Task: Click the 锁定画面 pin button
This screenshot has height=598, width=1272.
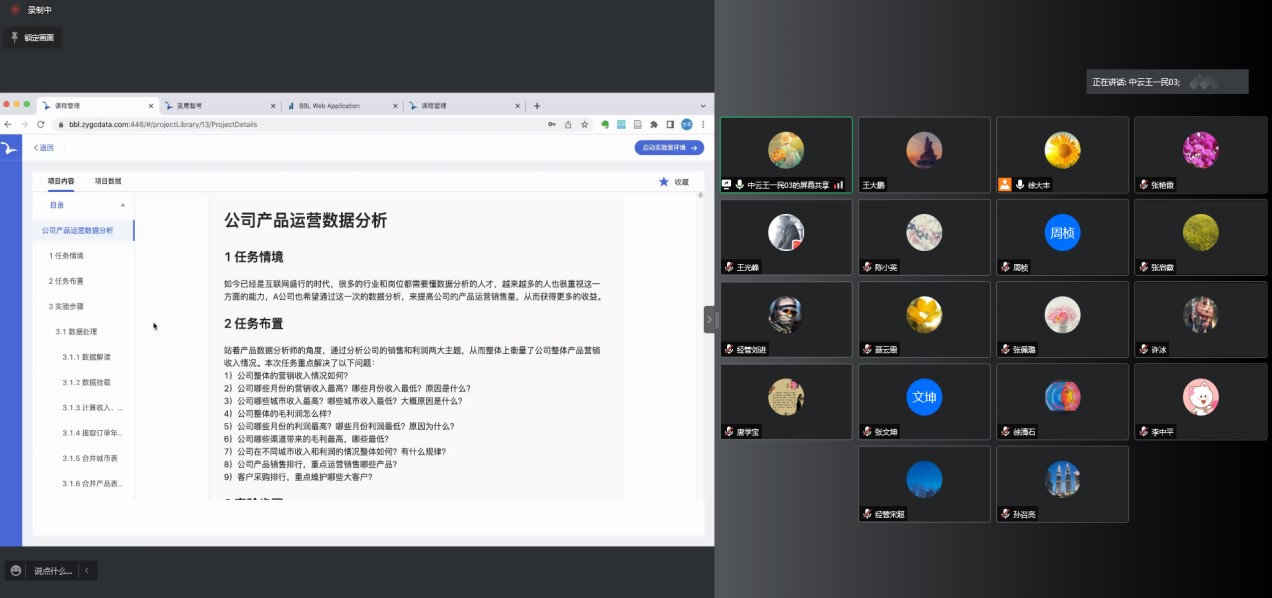Action: 33,38
